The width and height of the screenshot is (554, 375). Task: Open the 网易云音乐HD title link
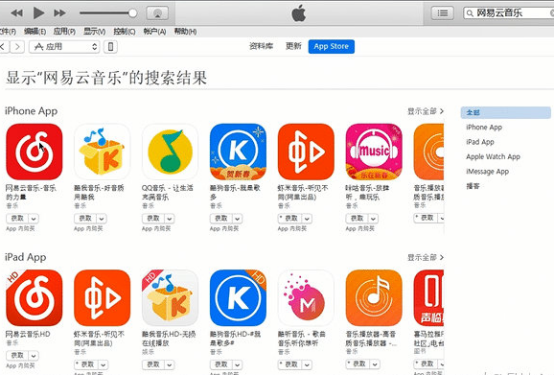(28, 334)
